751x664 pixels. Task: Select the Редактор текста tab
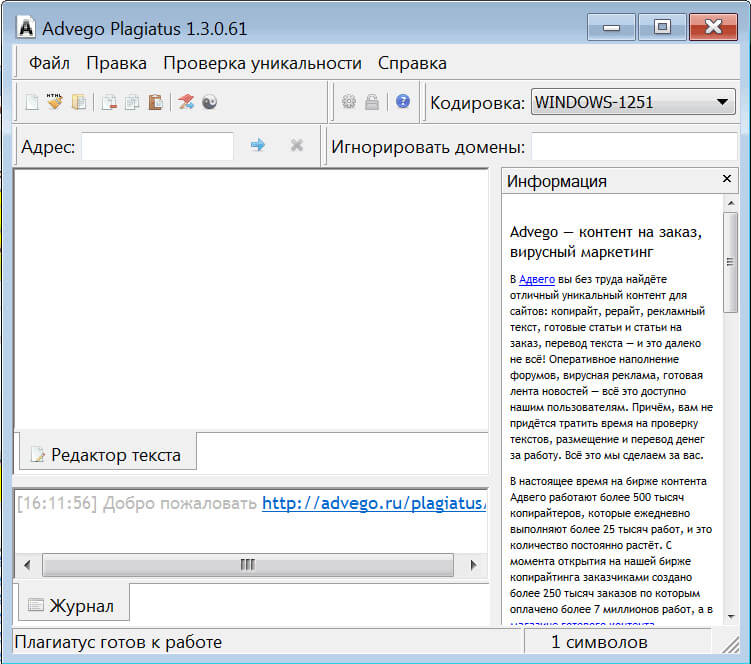108,454
